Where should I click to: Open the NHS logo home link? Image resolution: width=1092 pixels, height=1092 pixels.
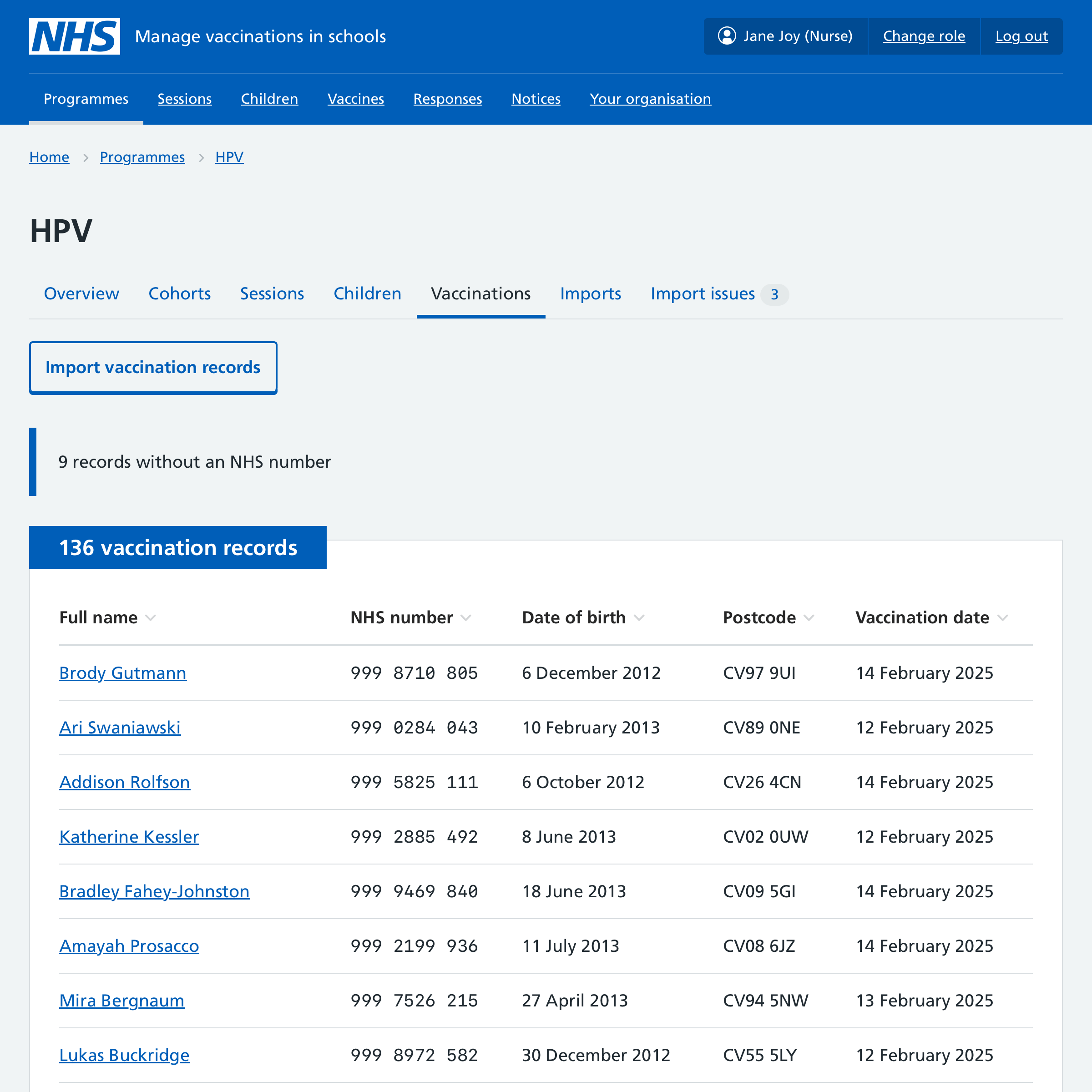(x=76, y=36)
